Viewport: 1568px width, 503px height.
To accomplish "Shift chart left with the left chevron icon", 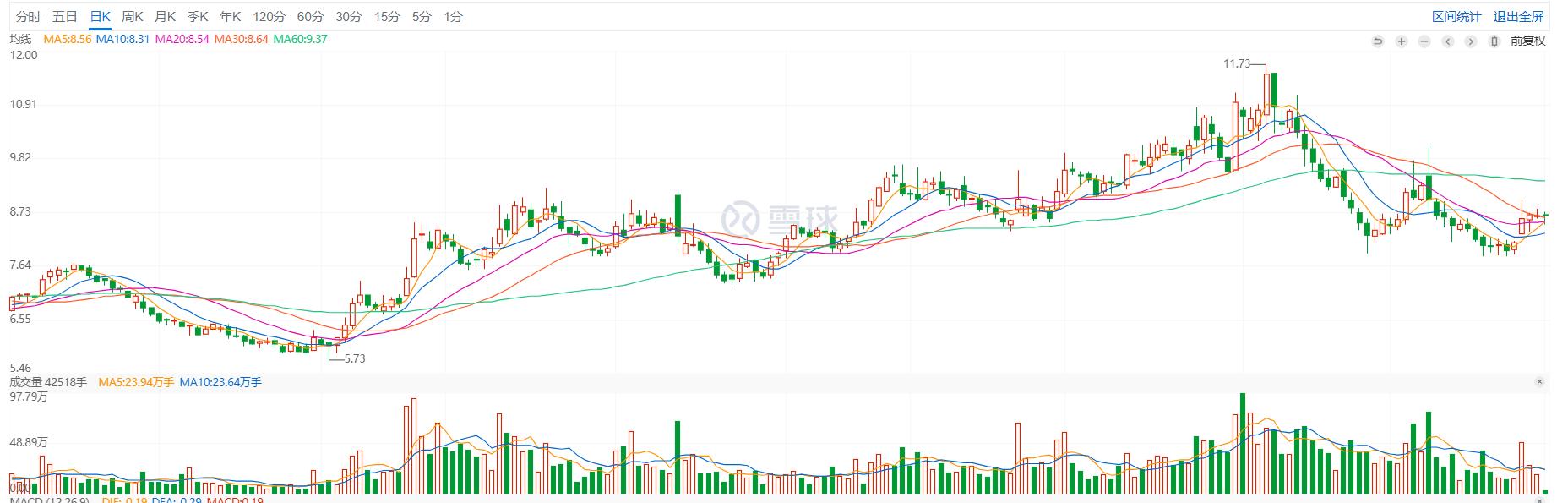I will 1448,41.
